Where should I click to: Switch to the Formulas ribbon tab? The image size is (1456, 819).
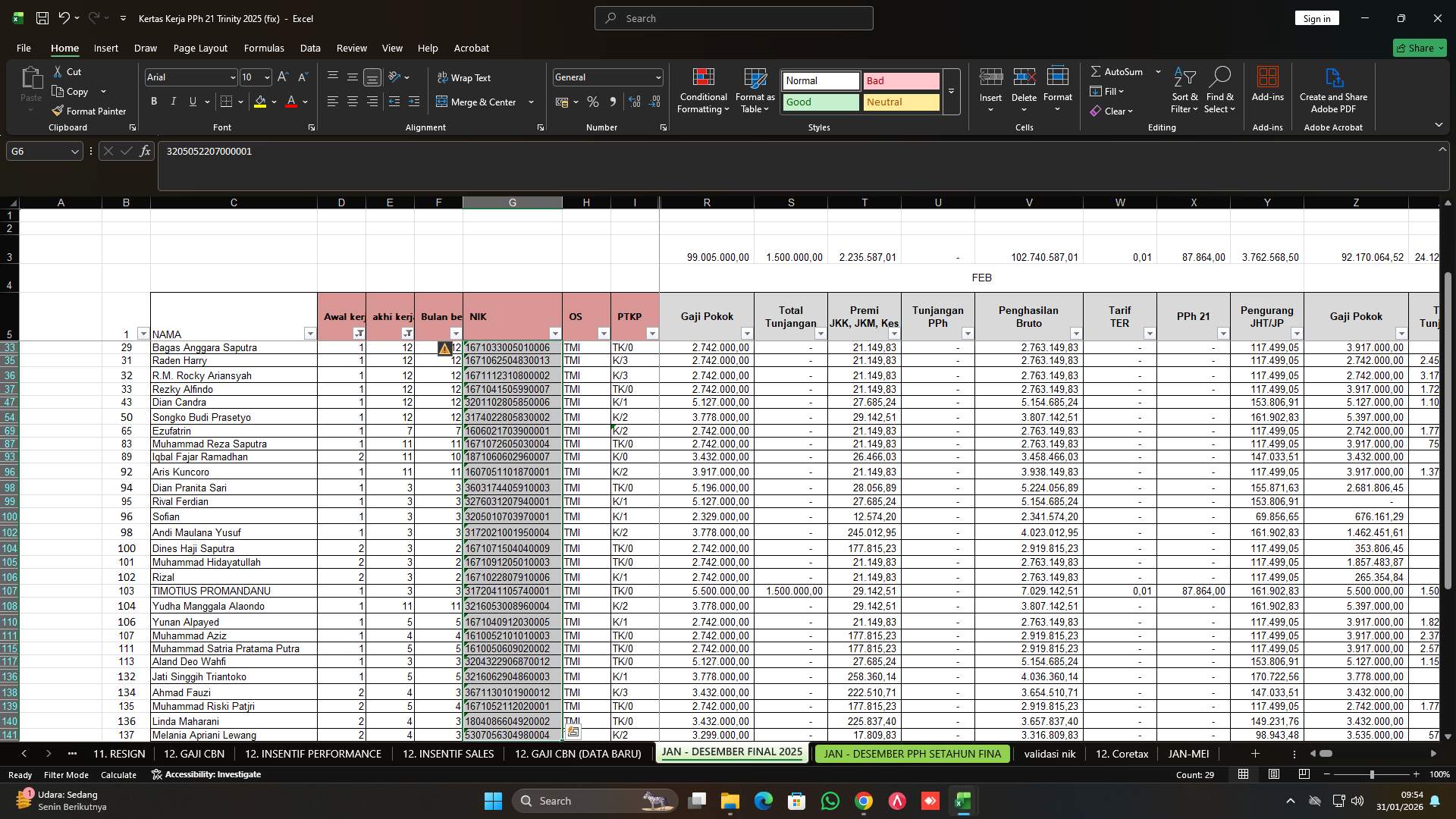click(263, 48)
